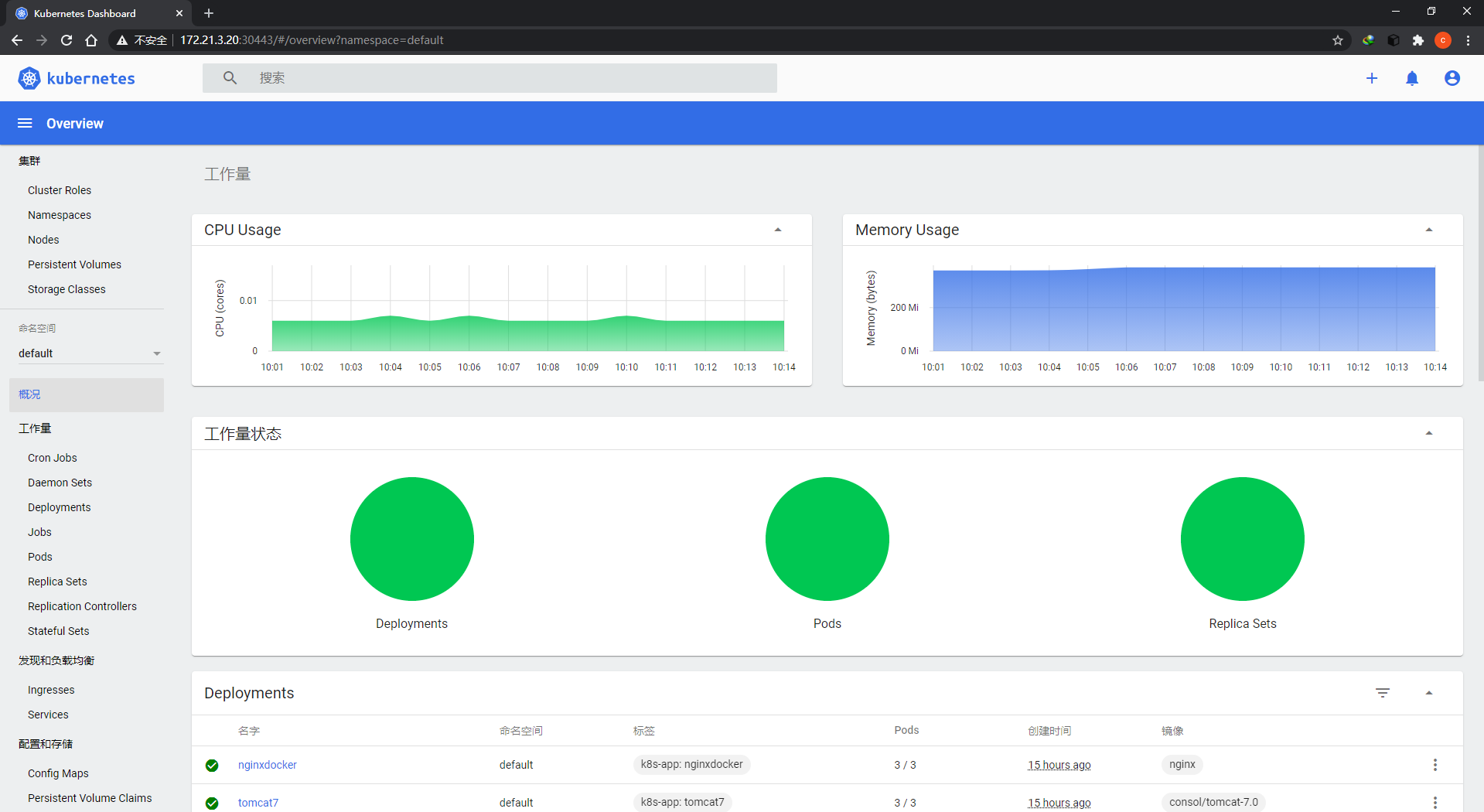Open the nginxdocker deployment link
The image size is (1484, 812).
tap(268, 765)
